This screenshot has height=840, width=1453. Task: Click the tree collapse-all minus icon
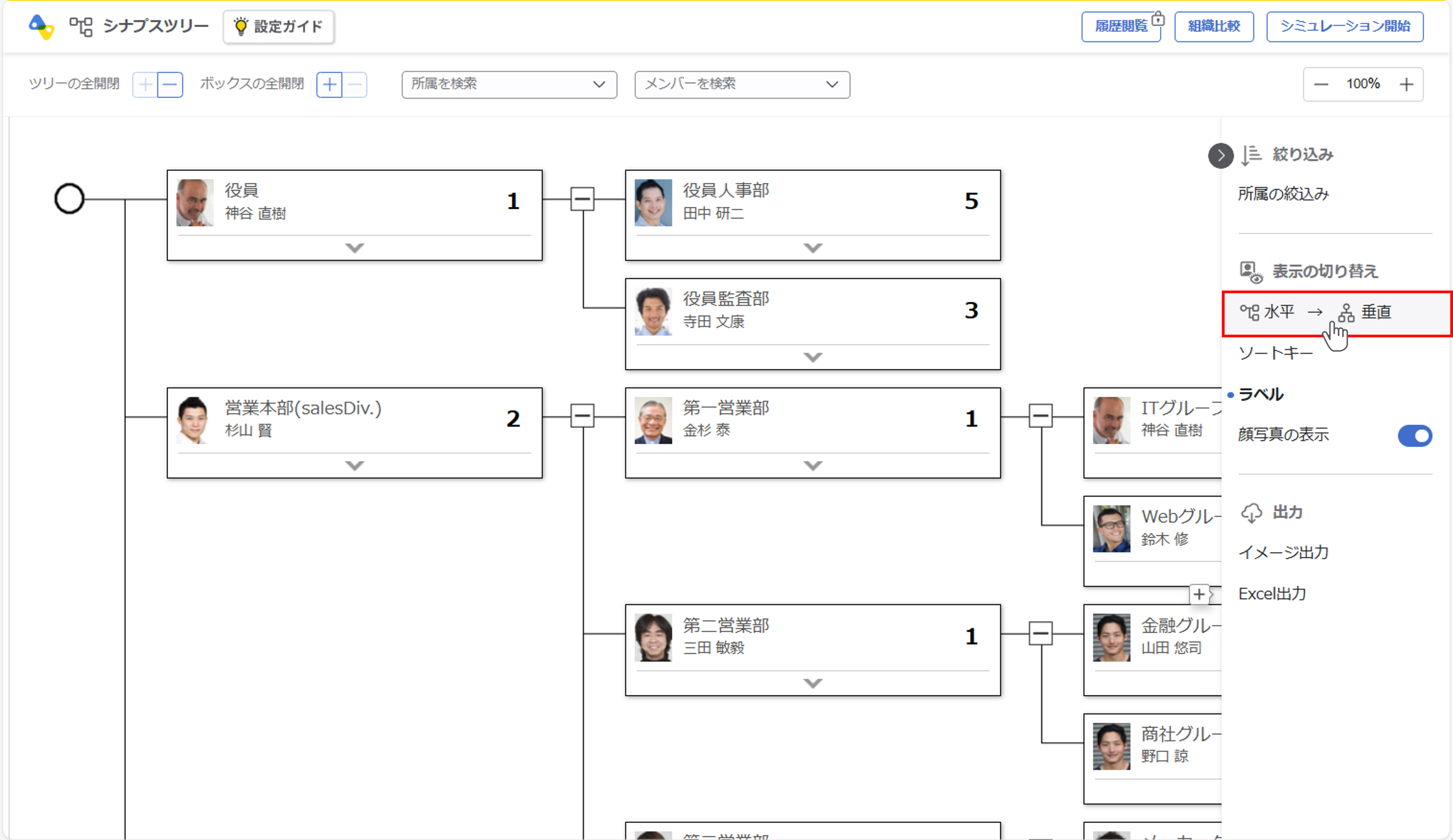click(170, 85)
